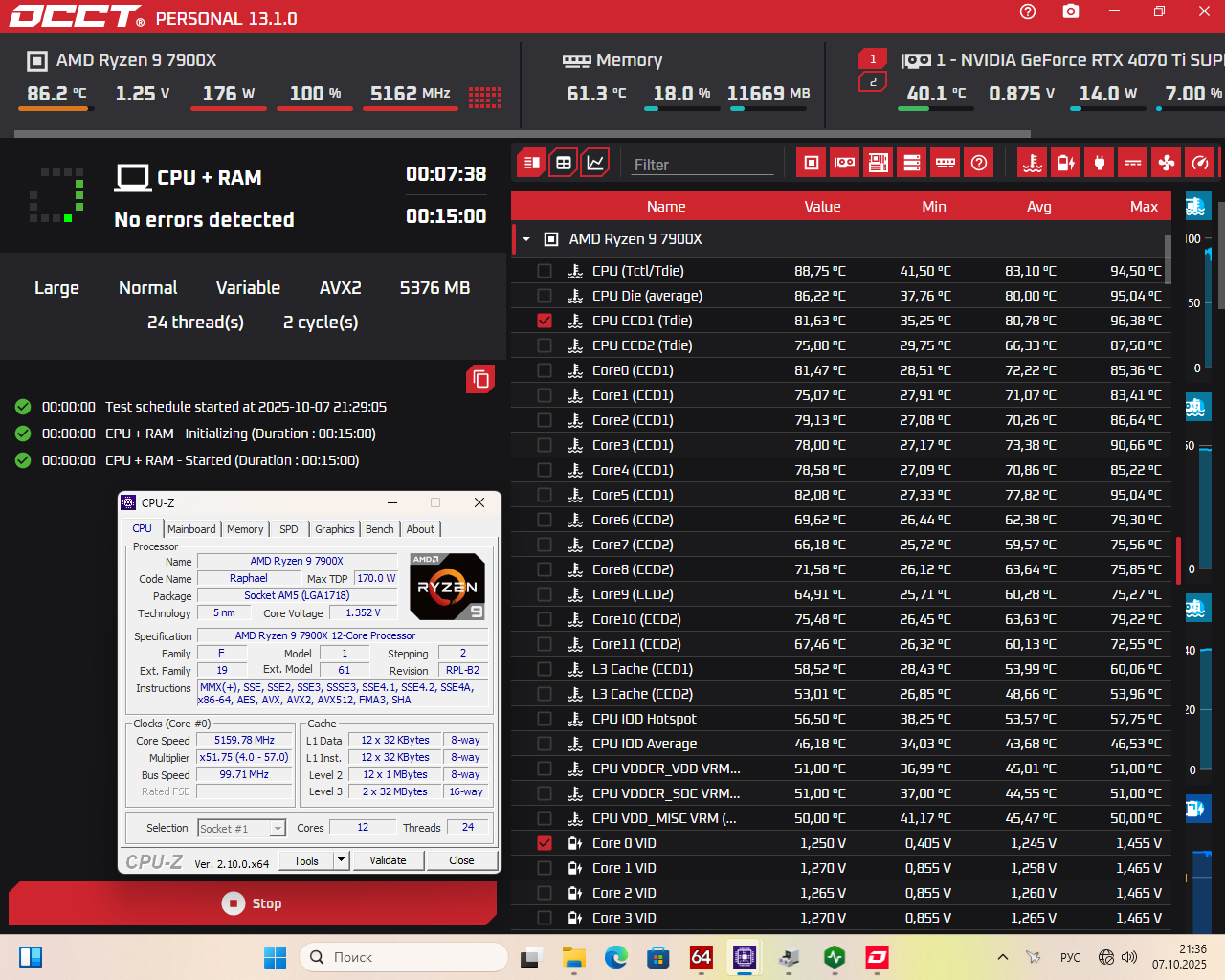The image size is (1225, 980).
Task: Switch to list view layout icon
Action: [531, 163]
